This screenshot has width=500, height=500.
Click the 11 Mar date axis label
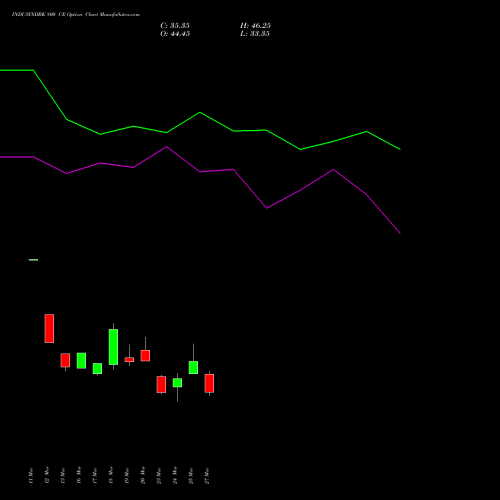pos(31,476)
